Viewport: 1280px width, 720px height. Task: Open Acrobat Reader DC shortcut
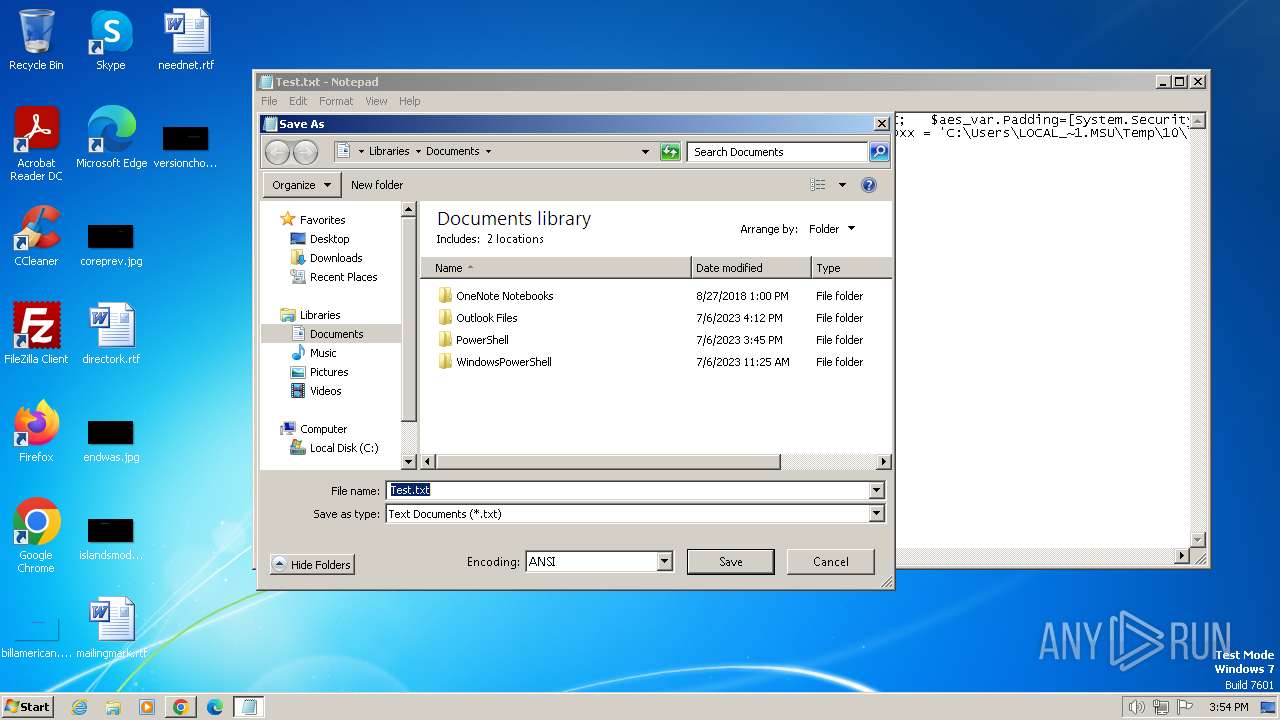click(x=36, y=144)
